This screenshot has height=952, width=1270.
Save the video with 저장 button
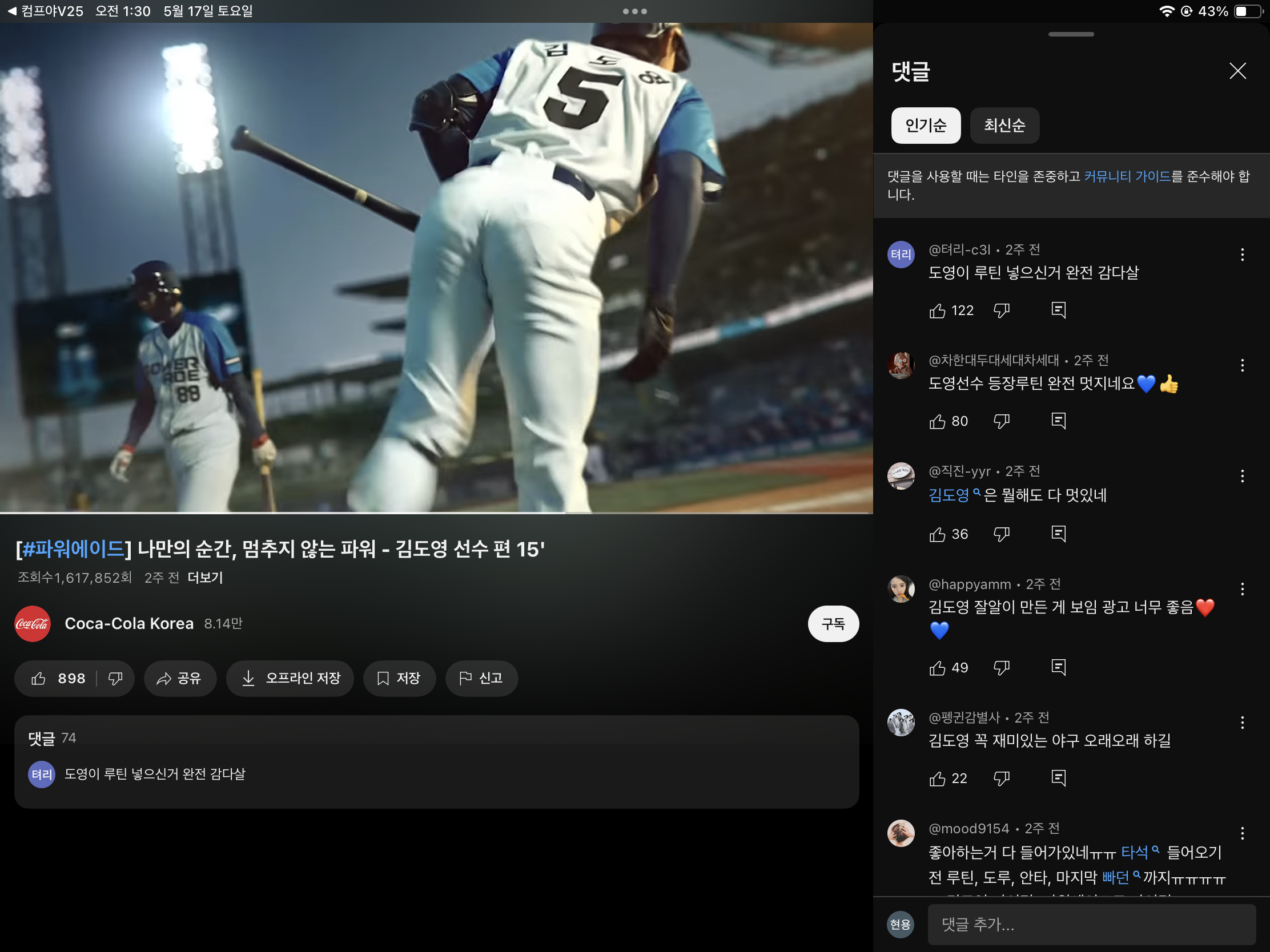[399, 678]
